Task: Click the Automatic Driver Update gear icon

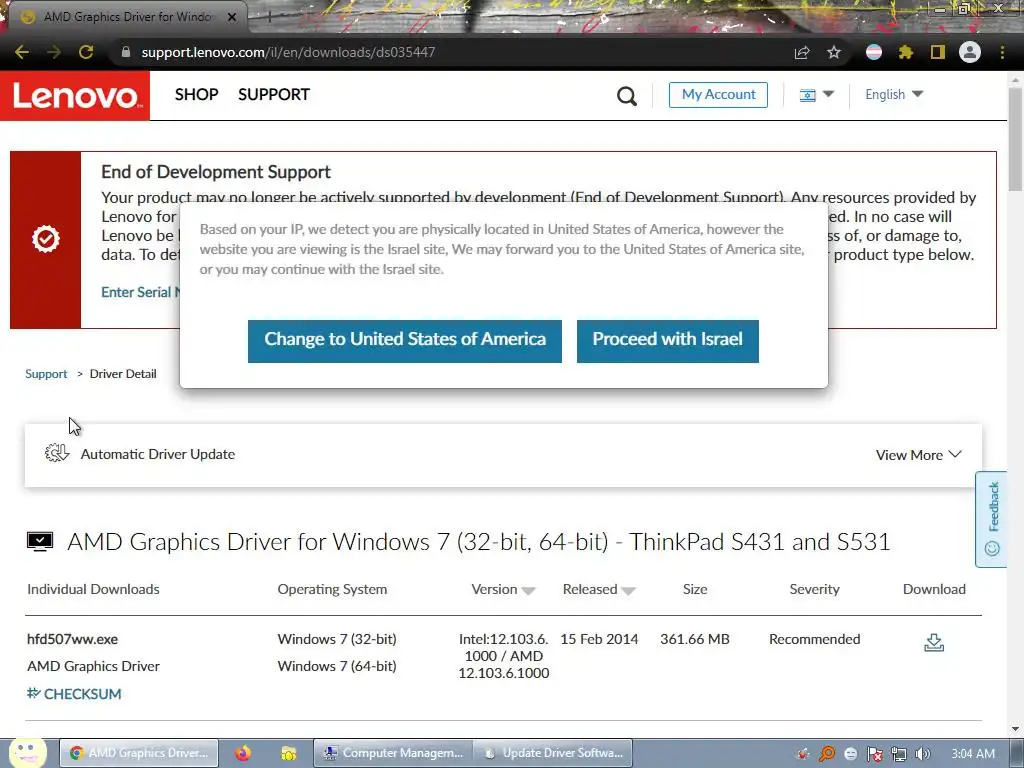Action: point(57,453)
